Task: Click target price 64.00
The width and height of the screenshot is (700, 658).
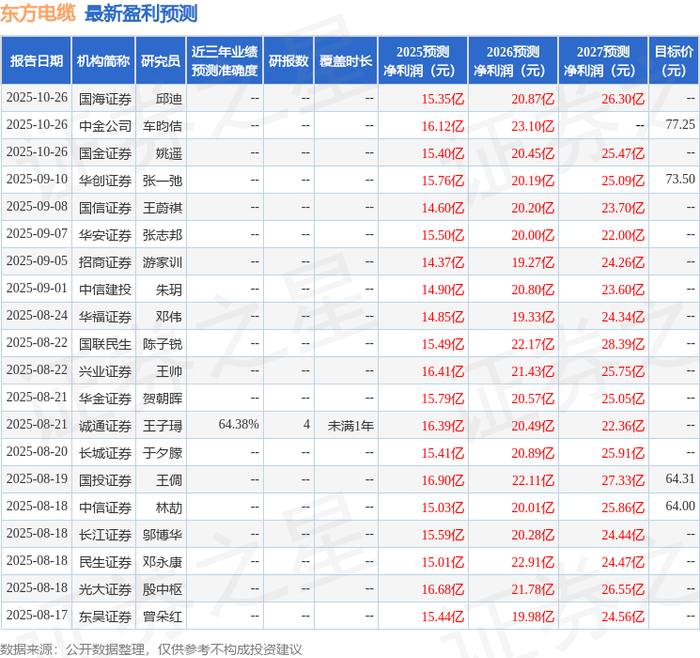Action: [680, 505]
